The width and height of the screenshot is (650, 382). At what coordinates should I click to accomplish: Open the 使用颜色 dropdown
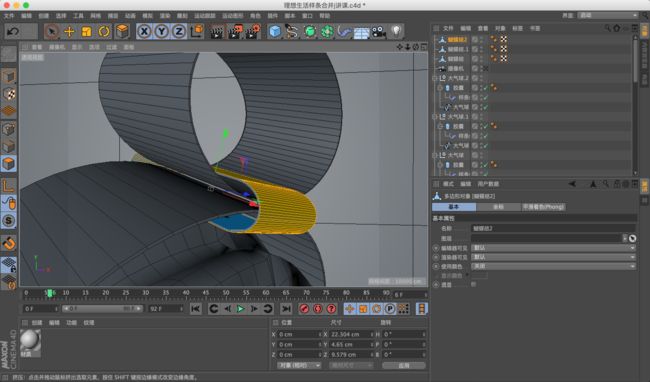(x=553, y=266)
